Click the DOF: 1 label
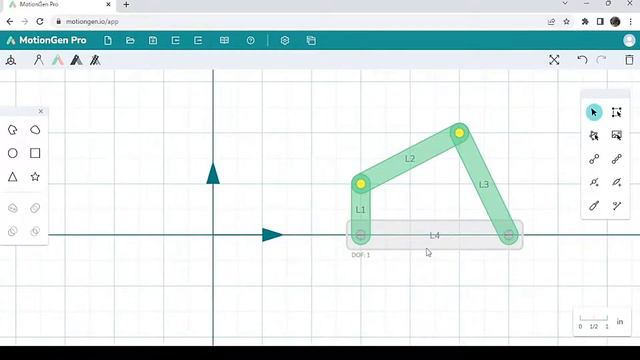The height and width of the screenshot is (360, 640). [x=360, y=255]
